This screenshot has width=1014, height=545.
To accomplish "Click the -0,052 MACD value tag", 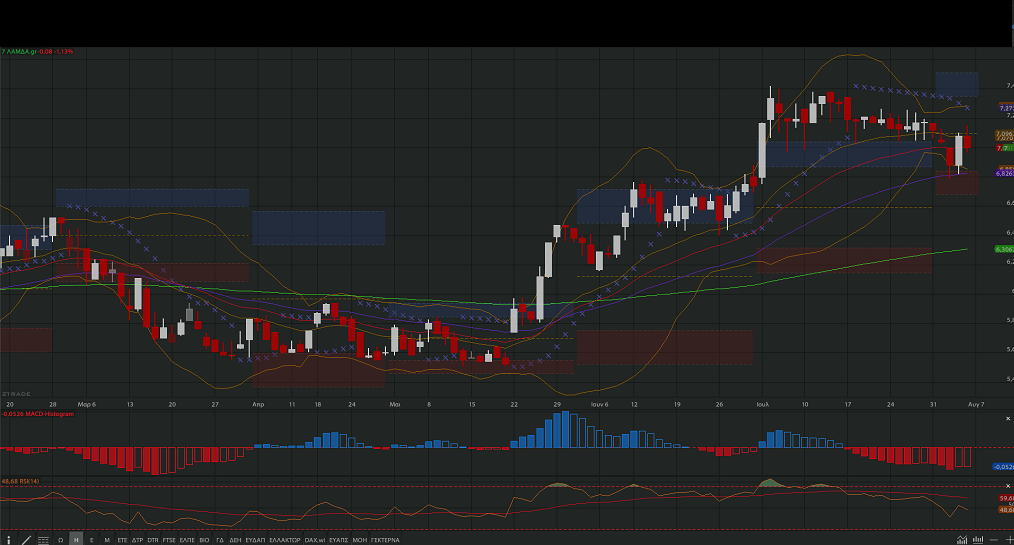I will (1004, 467).
